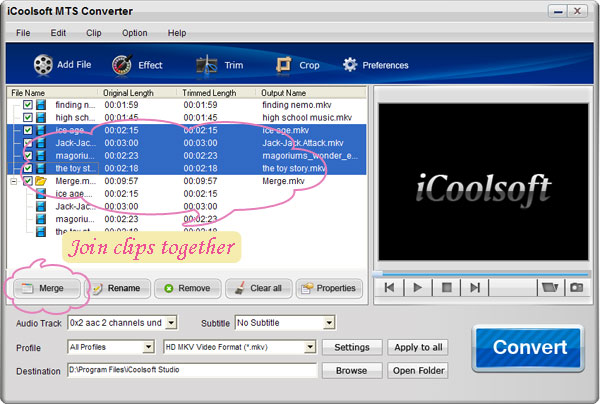Viewport: 600px width, 404px height.
Task: Open the Edit menu
Action: click(58, 33)
